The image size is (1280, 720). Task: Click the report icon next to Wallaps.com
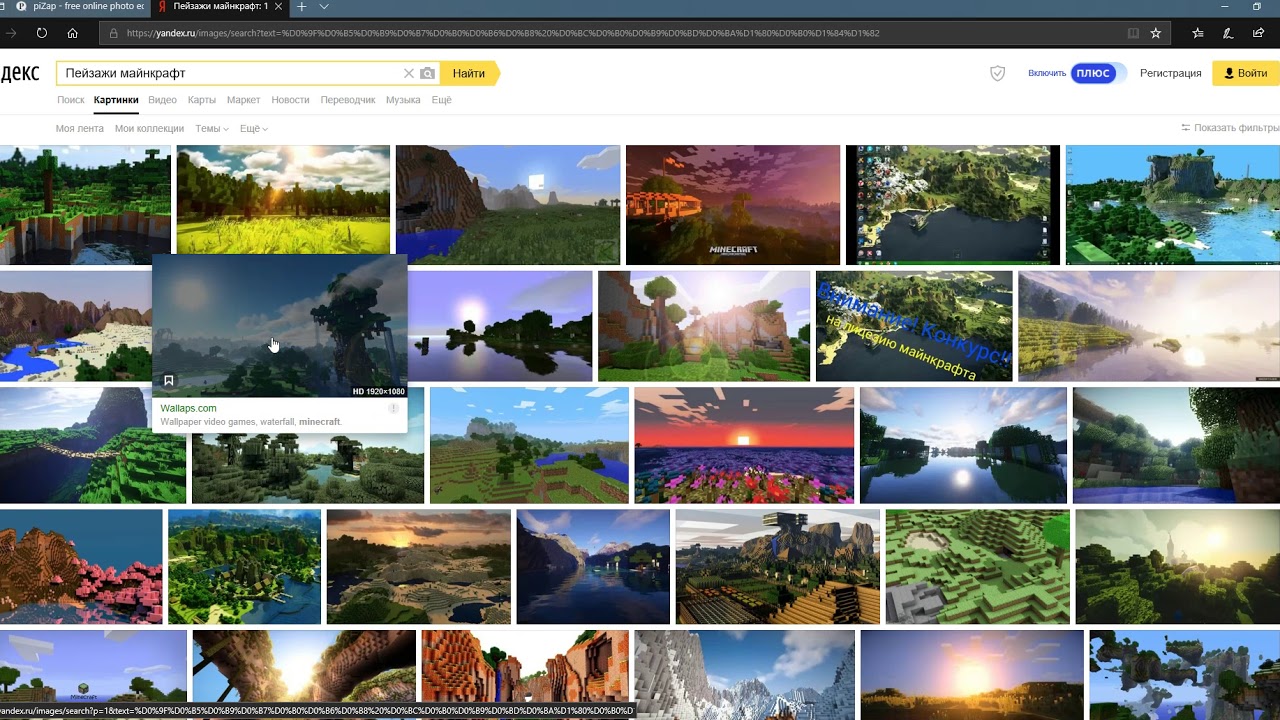393,408
